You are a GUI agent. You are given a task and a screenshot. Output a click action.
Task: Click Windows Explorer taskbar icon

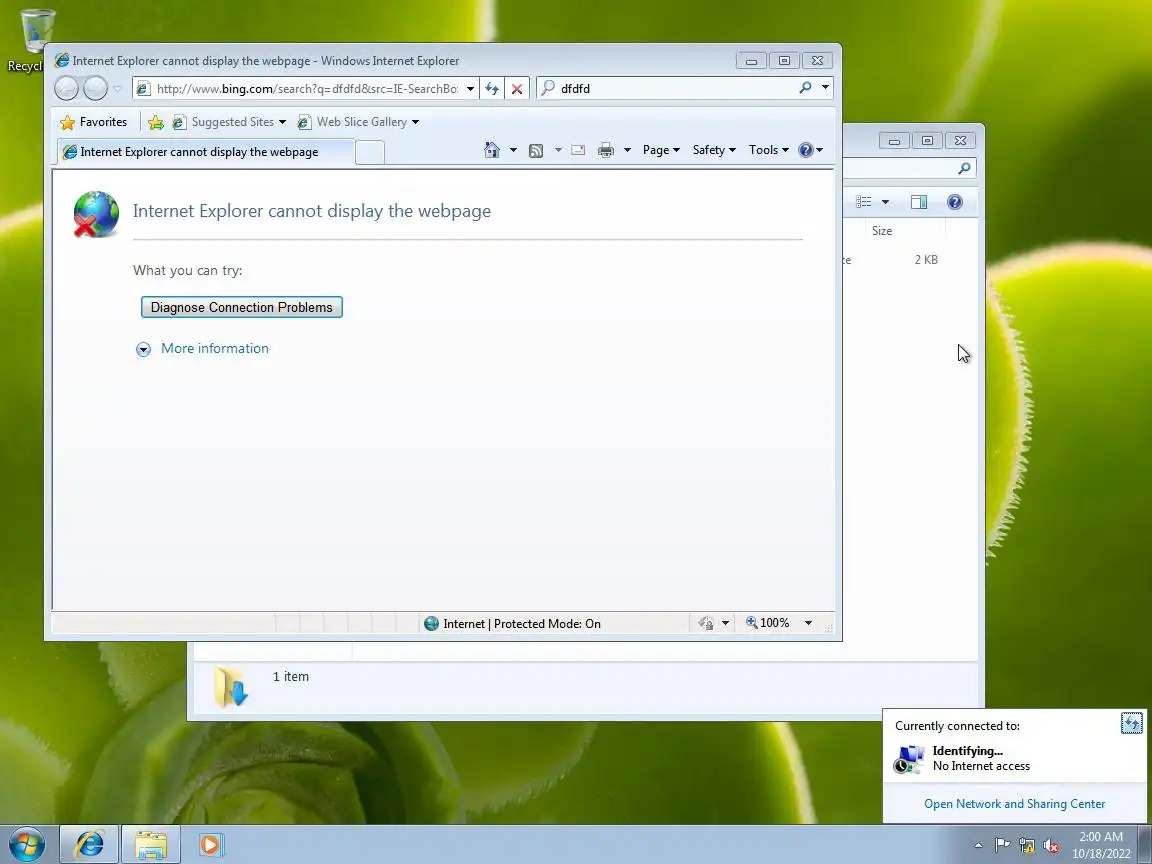point(151,845)
